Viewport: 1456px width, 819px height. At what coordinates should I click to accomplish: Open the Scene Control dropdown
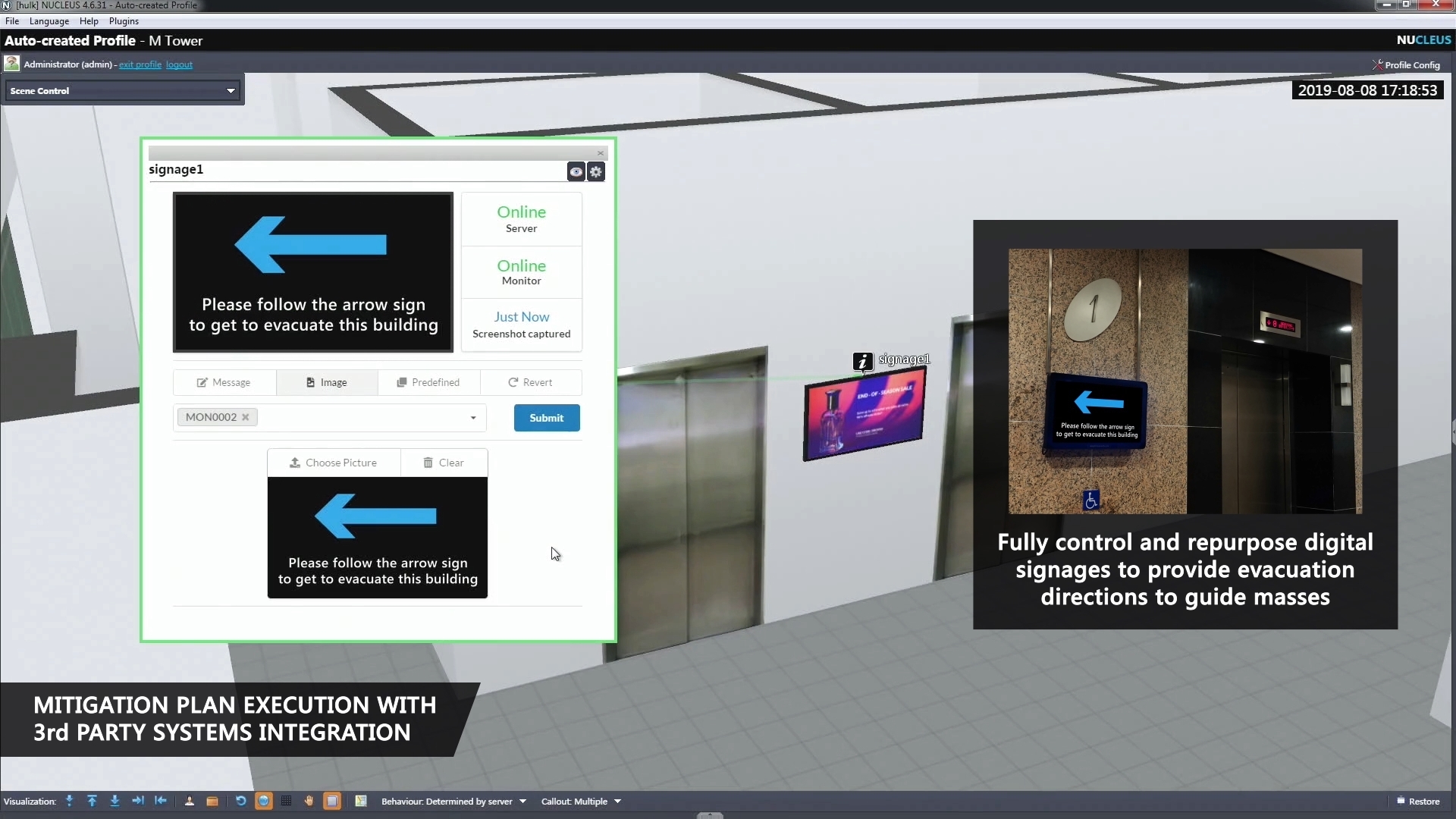pyautogui.click(x=123, y=91)
